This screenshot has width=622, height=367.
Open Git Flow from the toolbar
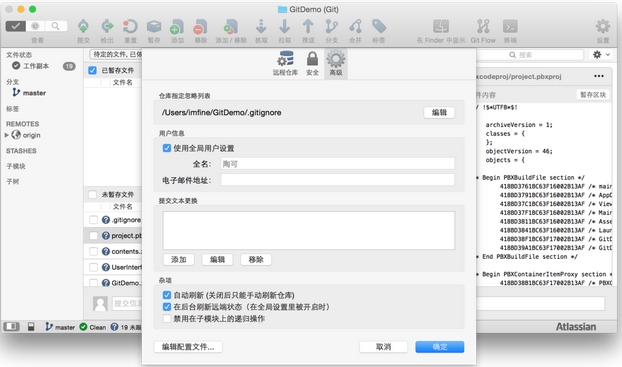[483, 27]
